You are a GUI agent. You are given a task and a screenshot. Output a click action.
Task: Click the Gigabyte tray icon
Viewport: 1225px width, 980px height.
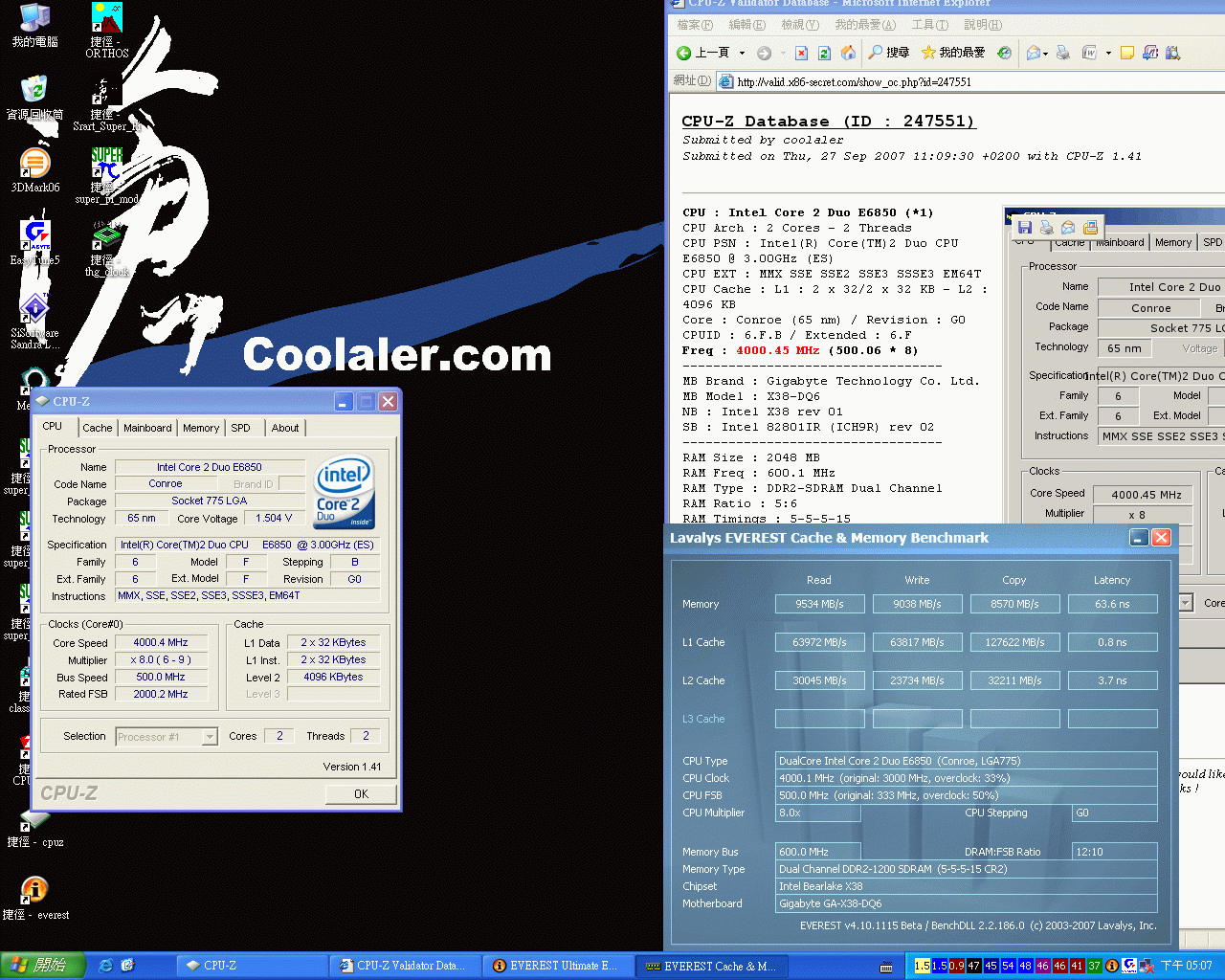[x=1129, y=966]
